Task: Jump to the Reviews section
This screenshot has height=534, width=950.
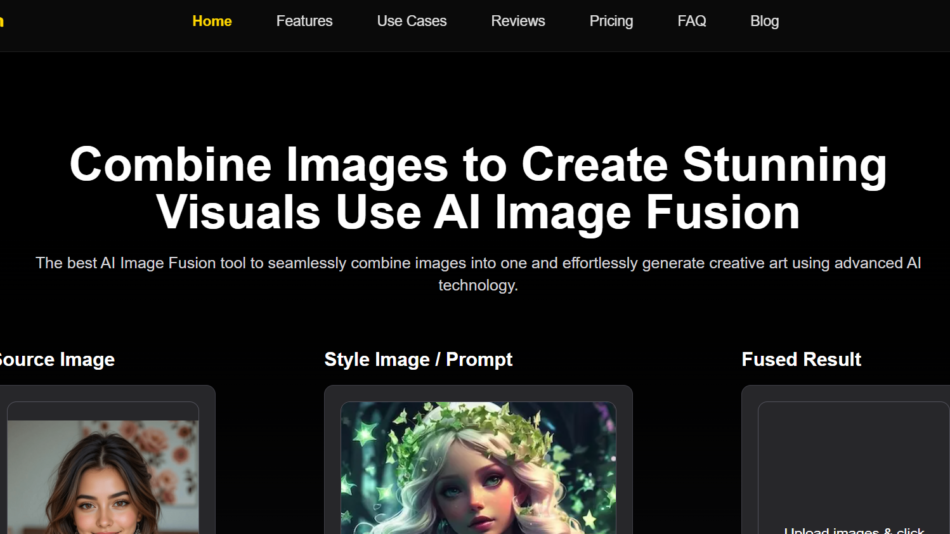Action: (518, 21)
